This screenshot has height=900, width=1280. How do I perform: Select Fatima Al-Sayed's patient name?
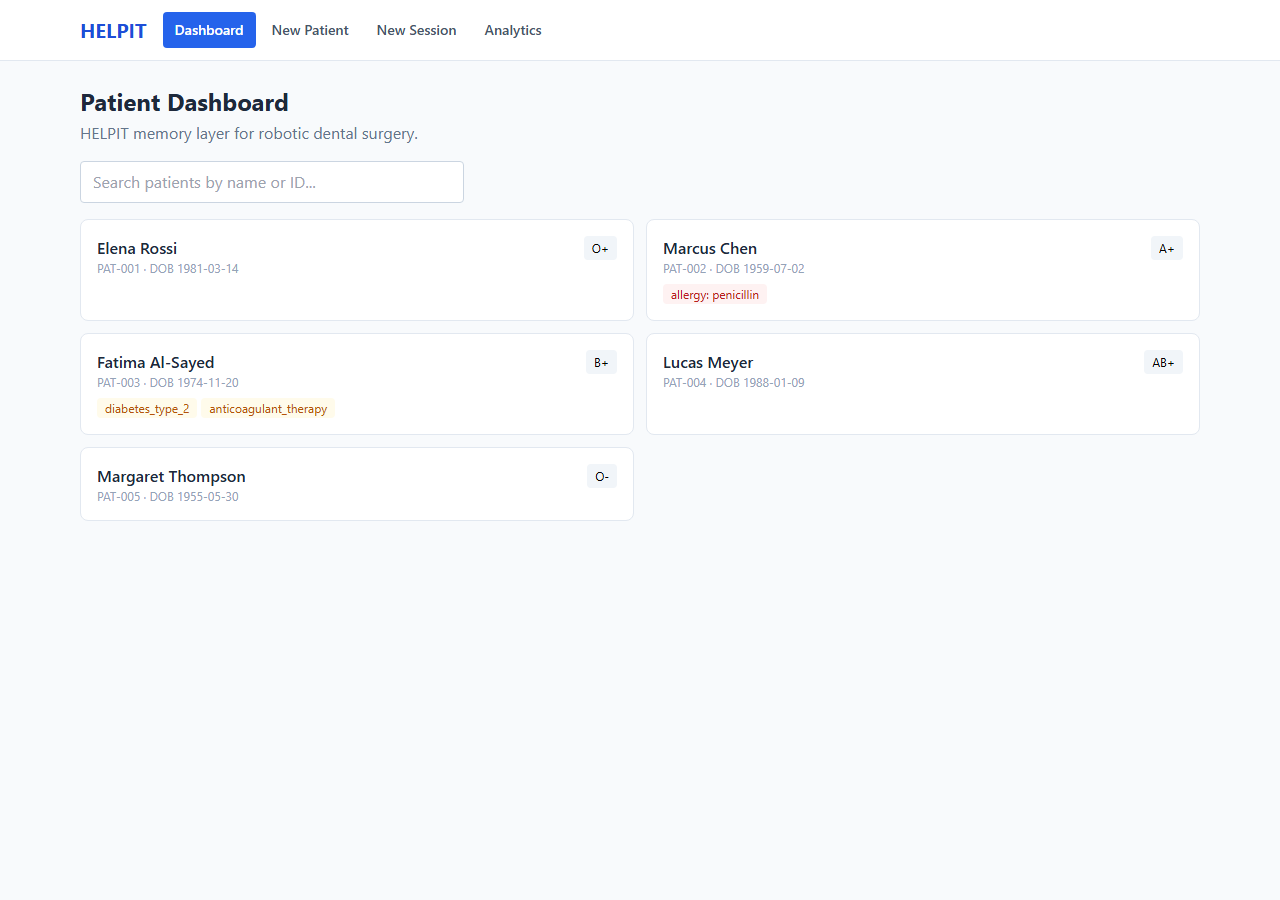(155, 363)
